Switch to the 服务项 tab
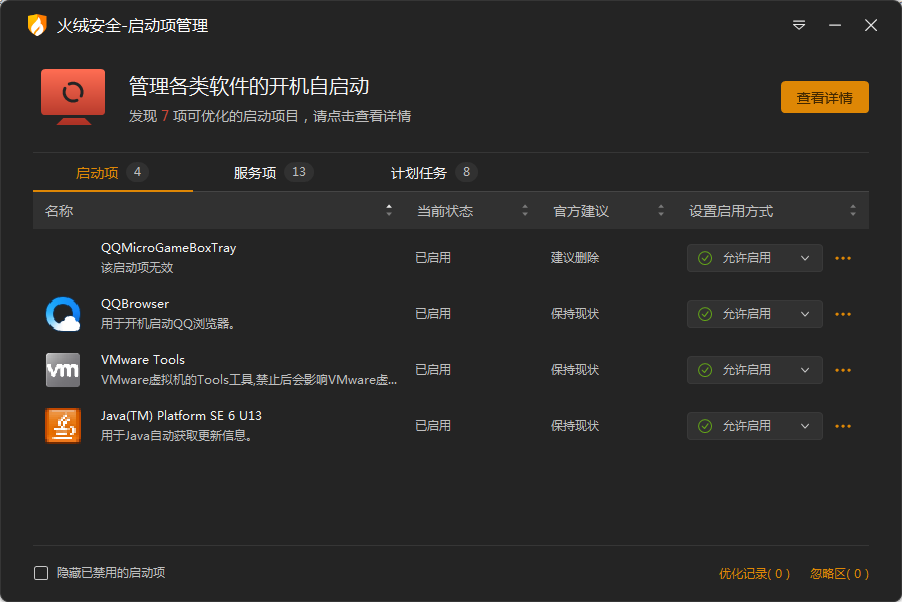This screenshot has height=602, width=902. (x=256, y=173)
